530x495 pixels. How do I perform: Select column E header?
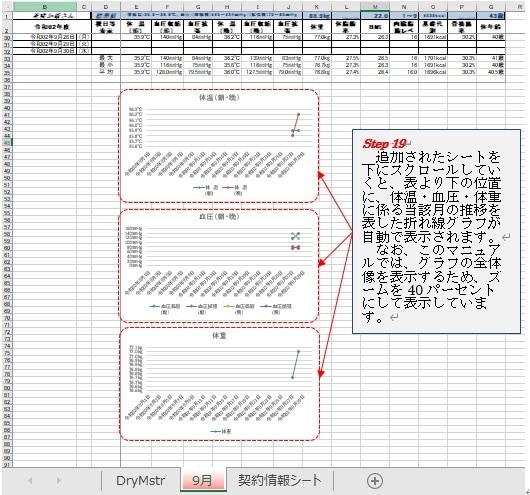(136, 6)
